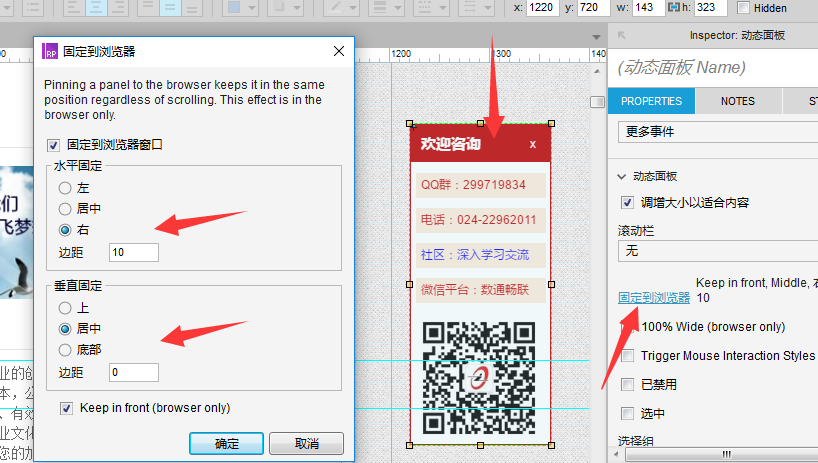818x463 pixels.
Task: Click the width field
Action: [647, 7]
